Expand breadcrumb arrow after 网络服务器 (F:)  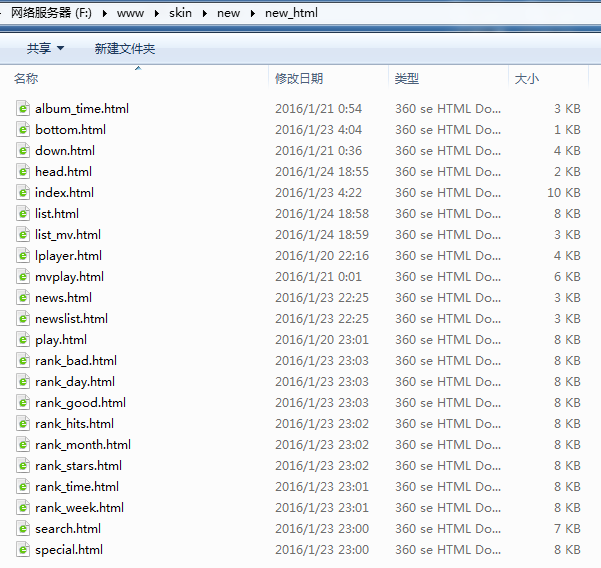tap(105, 13)
